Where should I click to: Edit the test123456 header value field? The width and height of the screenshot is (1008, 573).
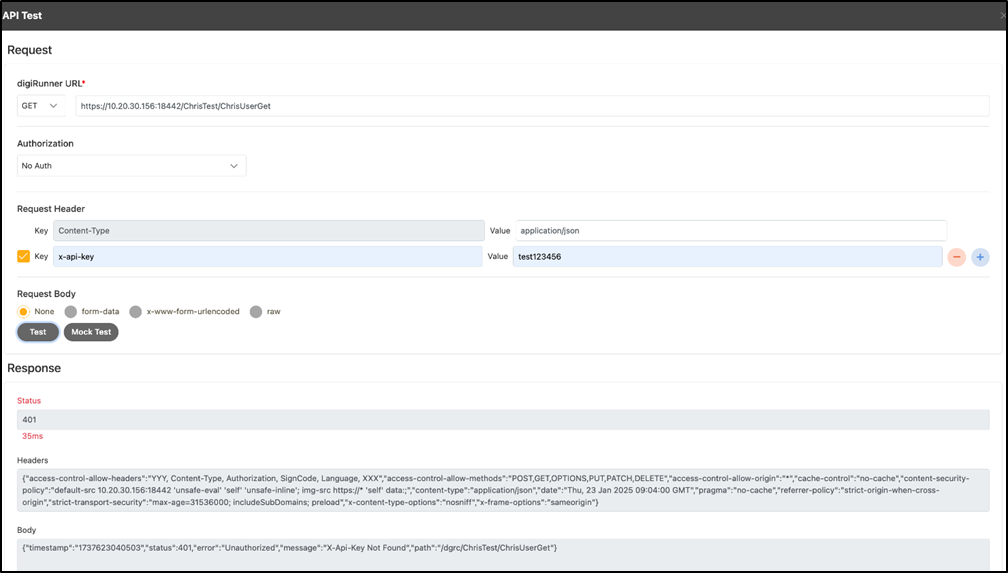(x=727, y=257)
